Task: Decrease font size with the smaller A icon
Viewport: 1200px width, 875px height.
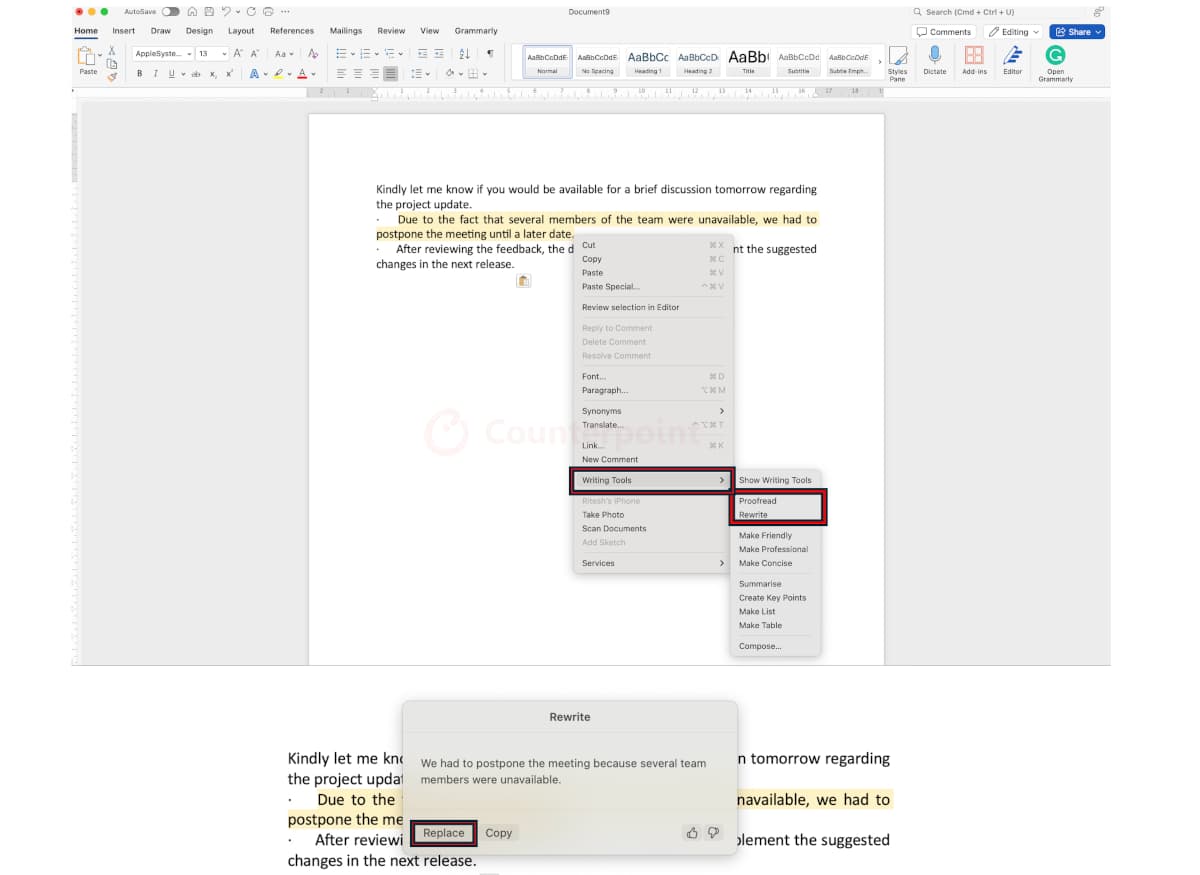Action: pos(254,54)
